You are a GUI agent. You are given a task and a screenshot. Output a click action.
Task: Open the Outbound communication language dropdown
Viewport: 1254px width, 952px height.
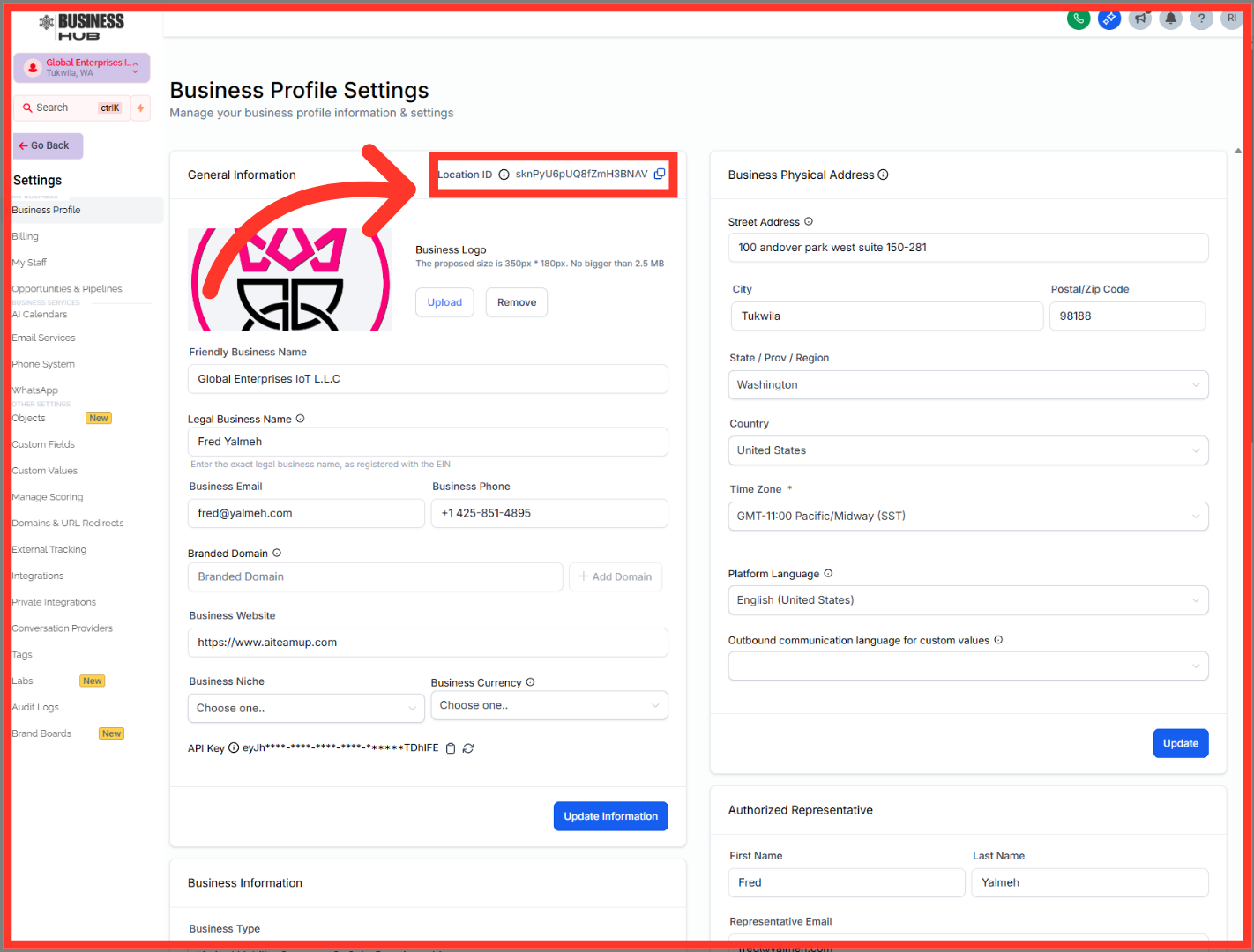tap(968, 666)
